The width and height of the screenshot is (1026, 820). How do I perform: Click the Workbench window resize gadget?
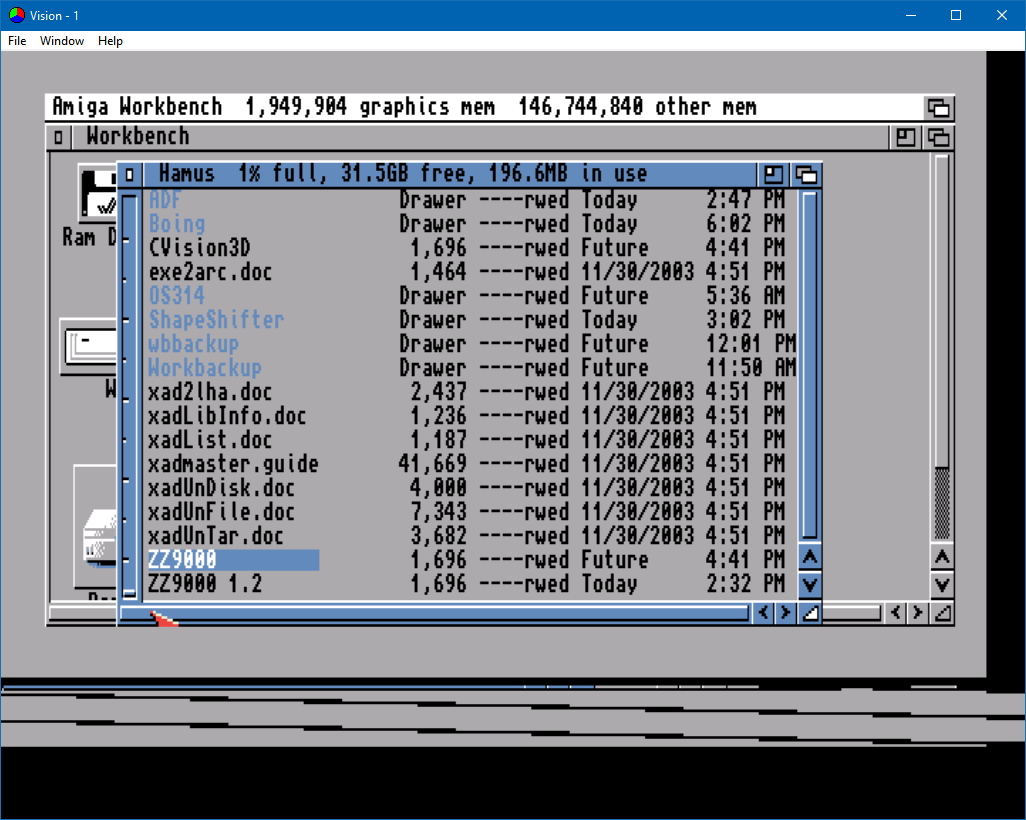(x=942, y=613)
